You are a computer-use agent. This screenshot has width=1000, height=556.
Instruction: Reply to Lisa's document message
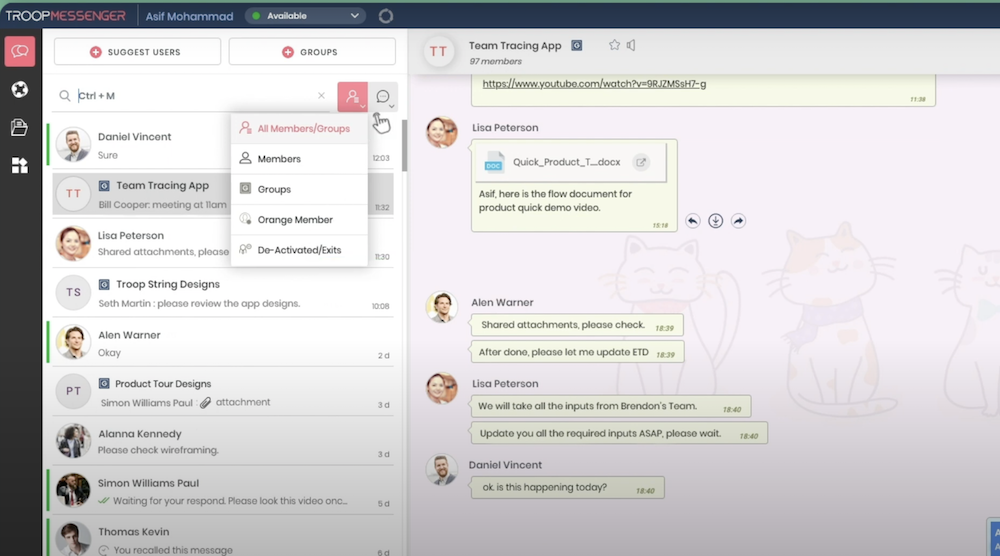click(693, 221)
